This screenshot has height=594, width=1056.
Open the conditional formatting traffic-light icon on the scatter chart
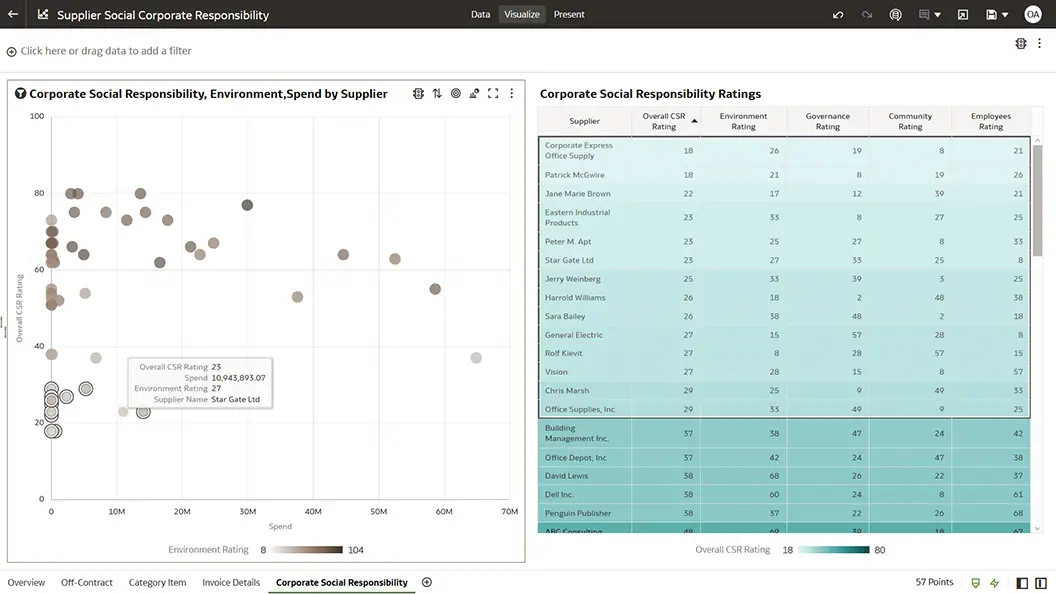(x=418, y=93)
